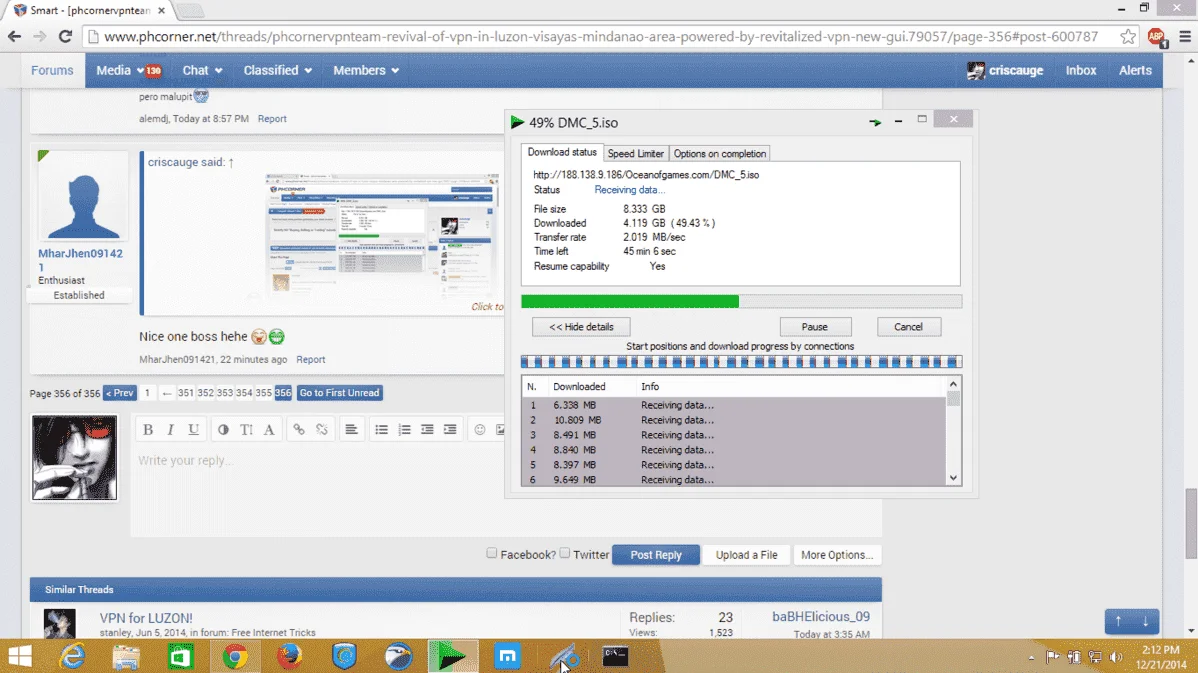Open Internet Explorer from taskbar
The image size is (1198, 673).
(73, 656)
